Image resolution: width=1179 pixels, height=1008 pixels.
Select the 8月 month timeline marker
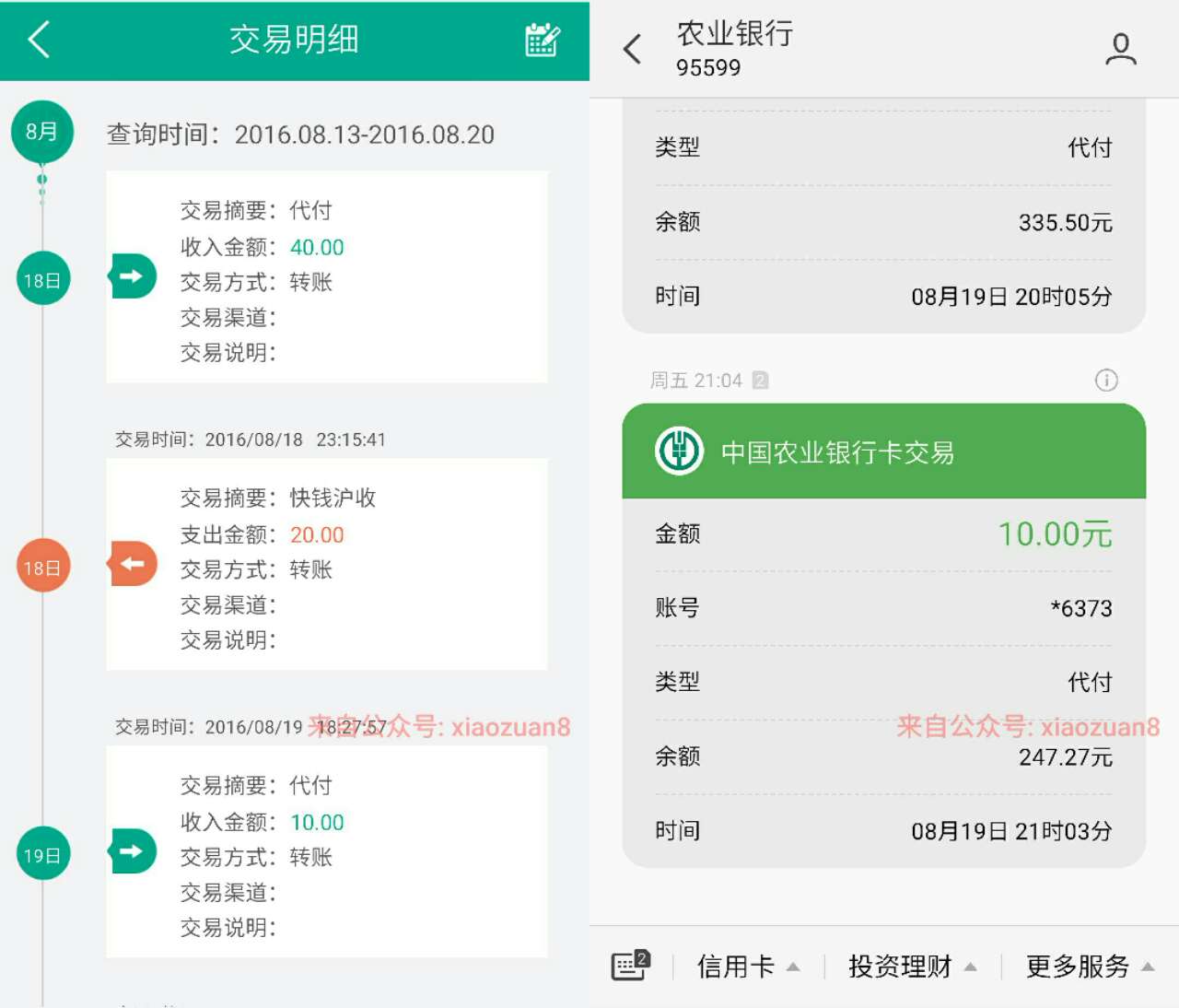42,132
